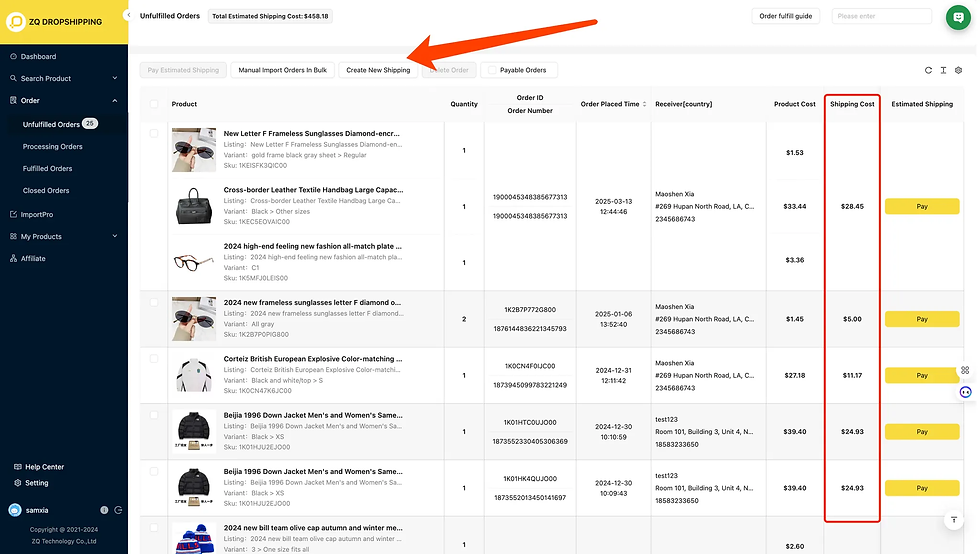Click the unfulfilled orders count badge 25
The image size is (980, 554).
tap(90, 124)
